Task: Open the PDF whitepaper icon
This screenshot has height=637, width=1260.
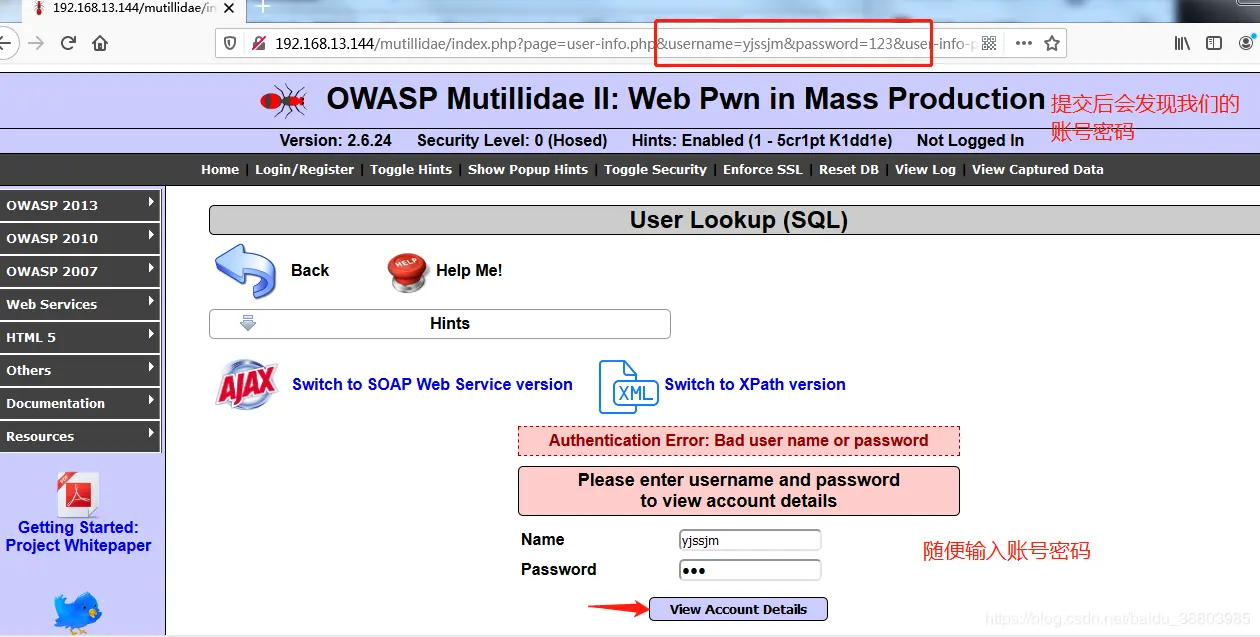Action: click(78, 494)
